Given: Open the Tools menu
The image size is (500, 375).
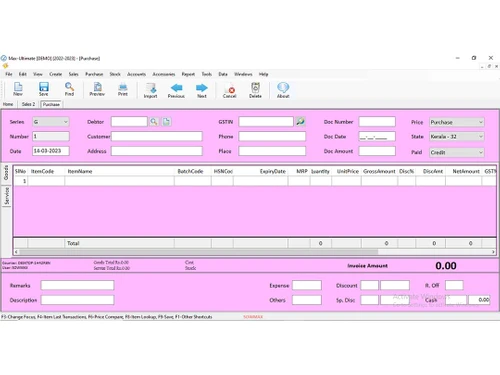Looking at the screenshot, I should pos(207,74).
